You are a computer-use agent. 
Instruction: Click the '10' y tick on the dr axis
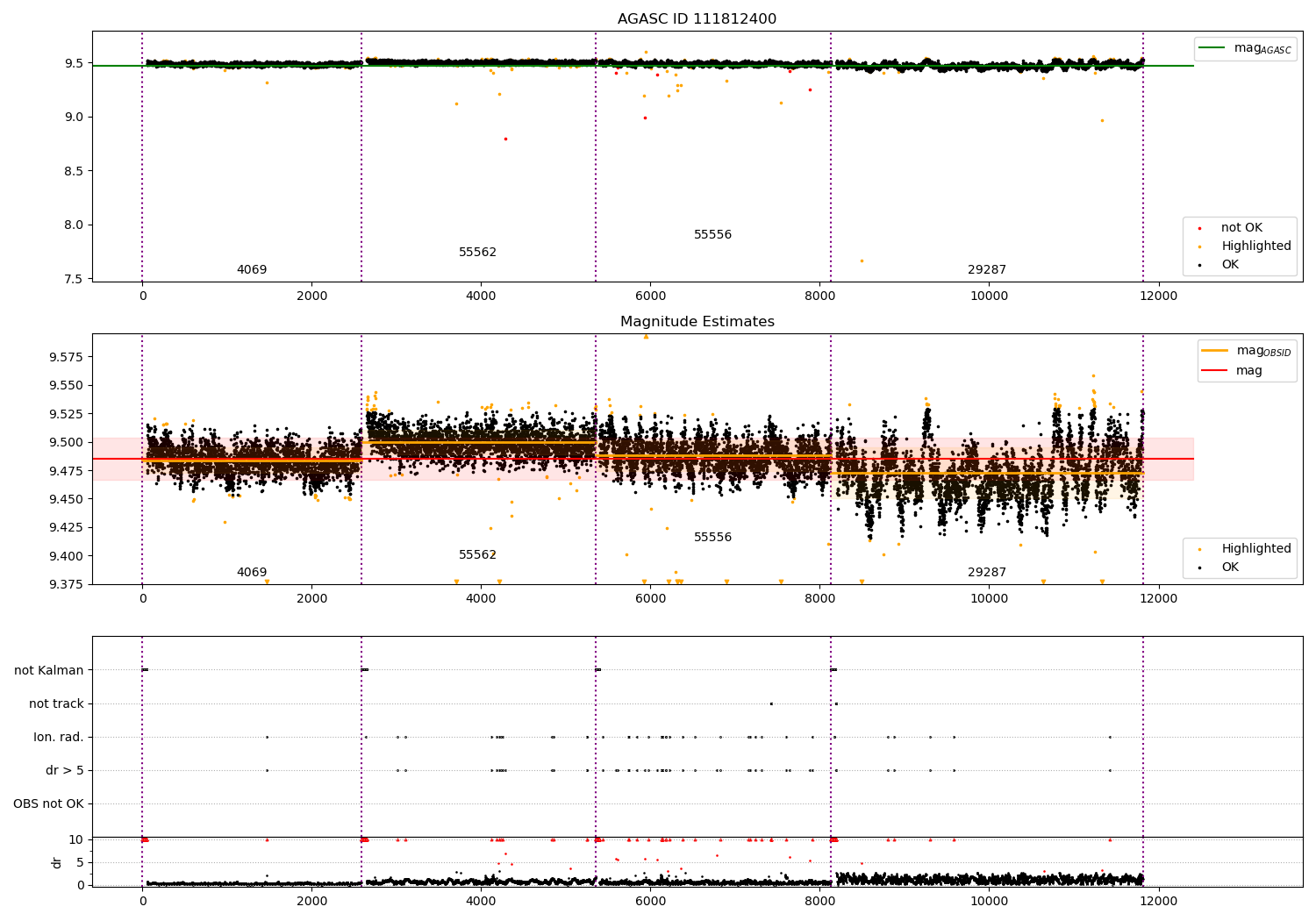click(x=76, y=839)
